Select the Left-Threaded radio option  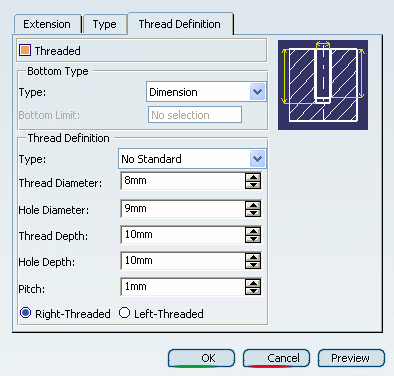[x=124, y=313]
